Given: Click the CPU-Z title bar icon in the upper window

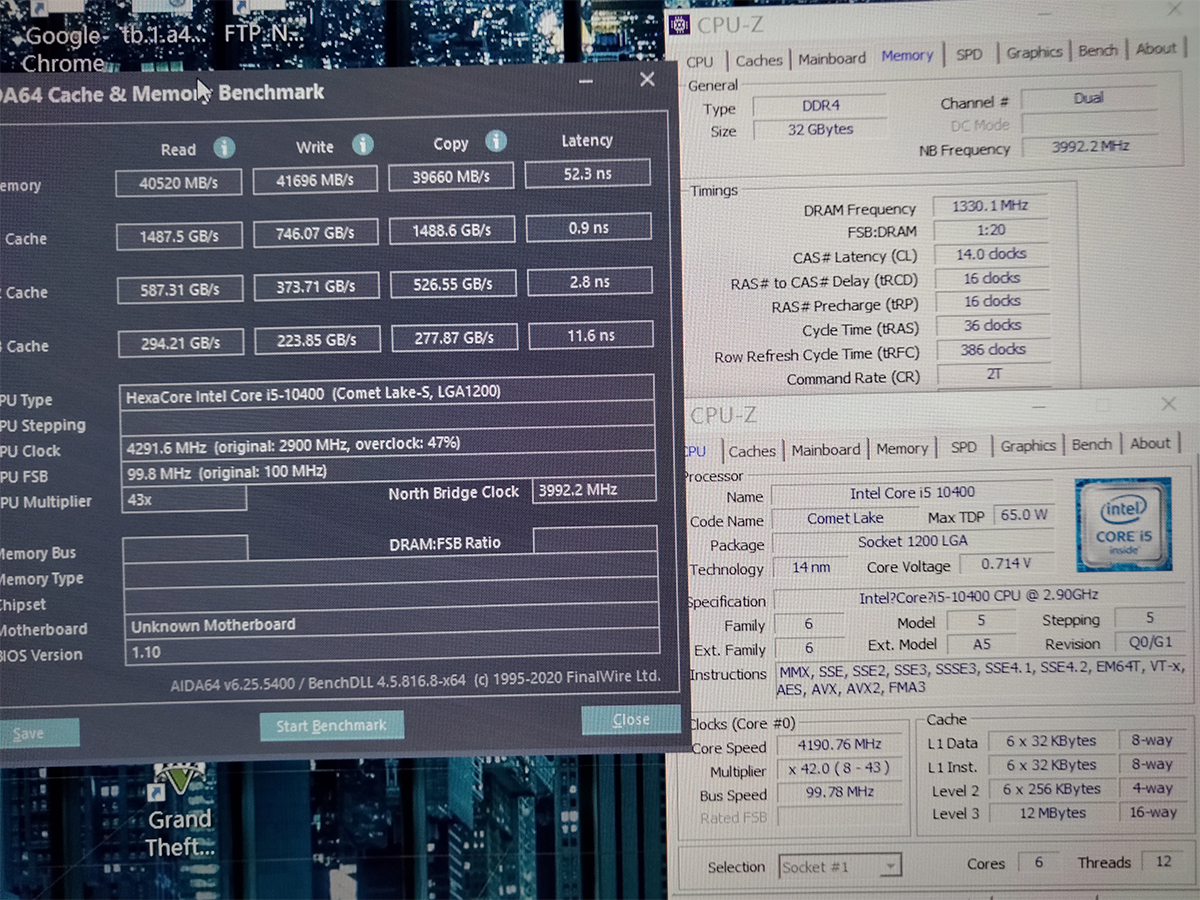Looking at the screenshot, I should click(x=679, y=25).
